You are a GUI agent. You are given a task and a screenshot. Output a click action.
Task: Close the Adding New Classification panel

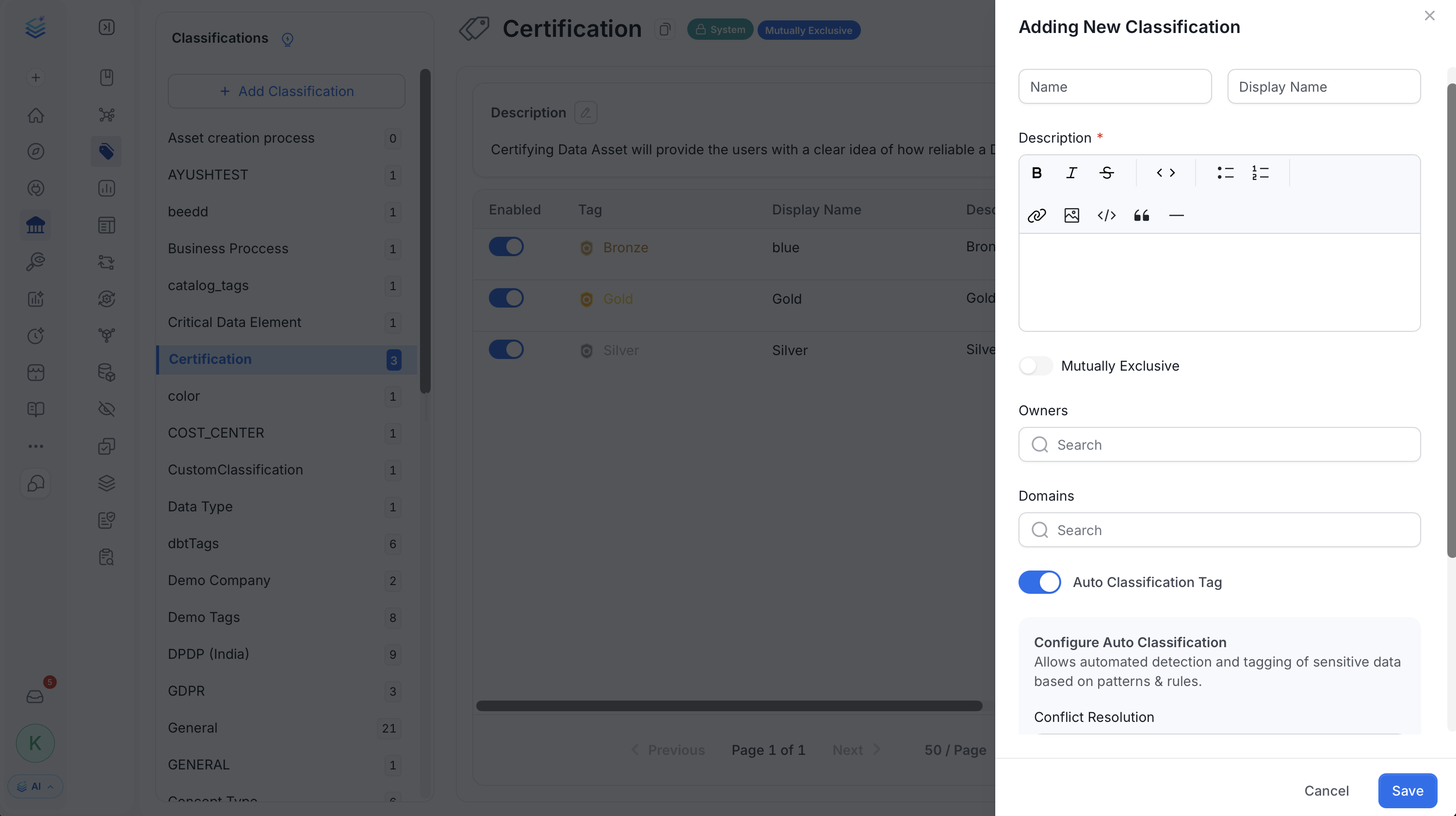pos(1429,16)
